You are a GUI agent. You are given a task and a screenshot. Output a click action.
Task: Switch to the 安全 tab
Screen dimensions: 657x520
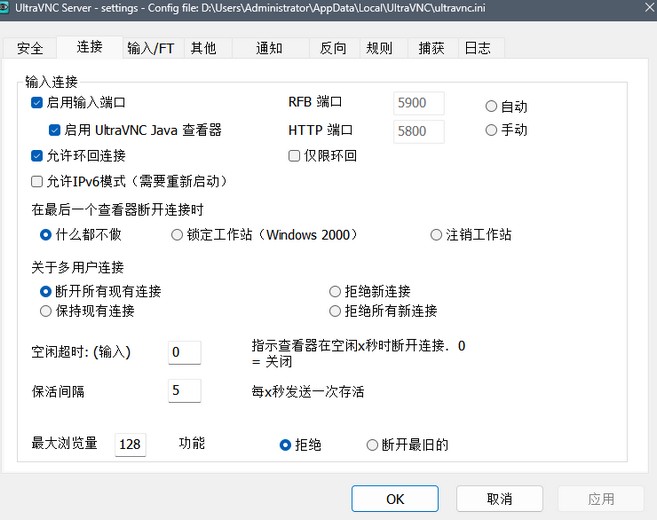(x=30, y=48)
